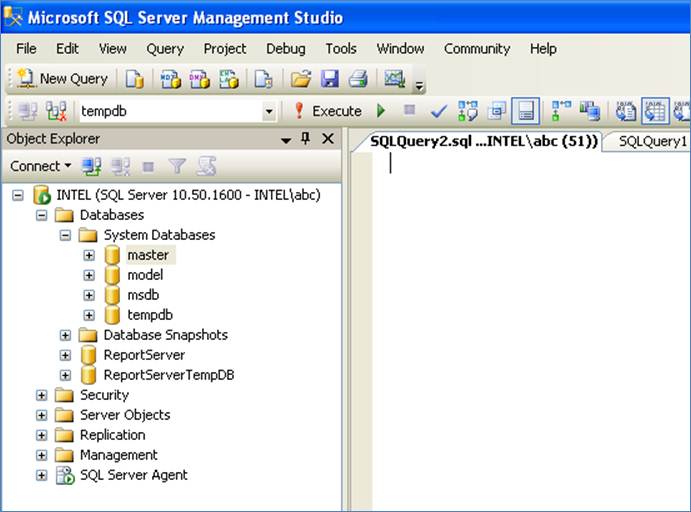Open the tempdb database dropdown

tap(268, 111)
